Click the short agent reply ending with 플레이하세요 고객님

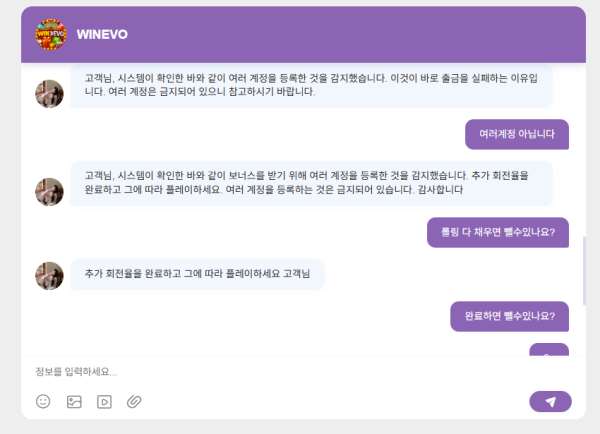198,274
